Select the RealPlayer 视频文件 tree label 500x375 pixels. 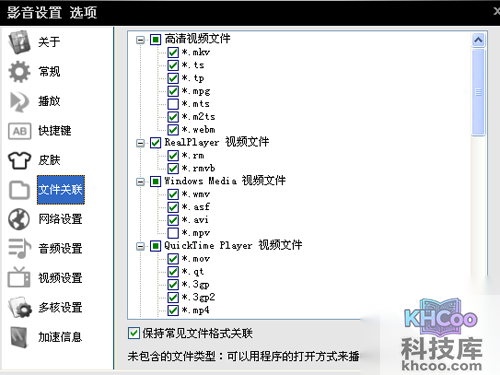click(x=217, y=142)
